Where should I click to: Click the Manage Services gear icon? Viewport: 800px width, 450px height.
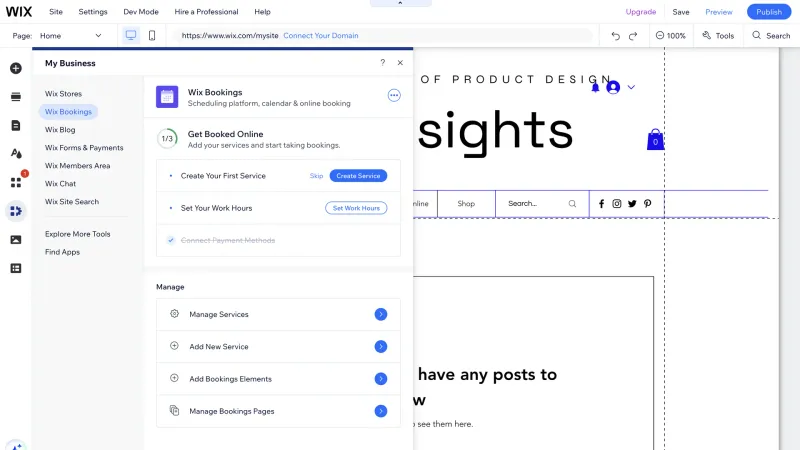174,314
